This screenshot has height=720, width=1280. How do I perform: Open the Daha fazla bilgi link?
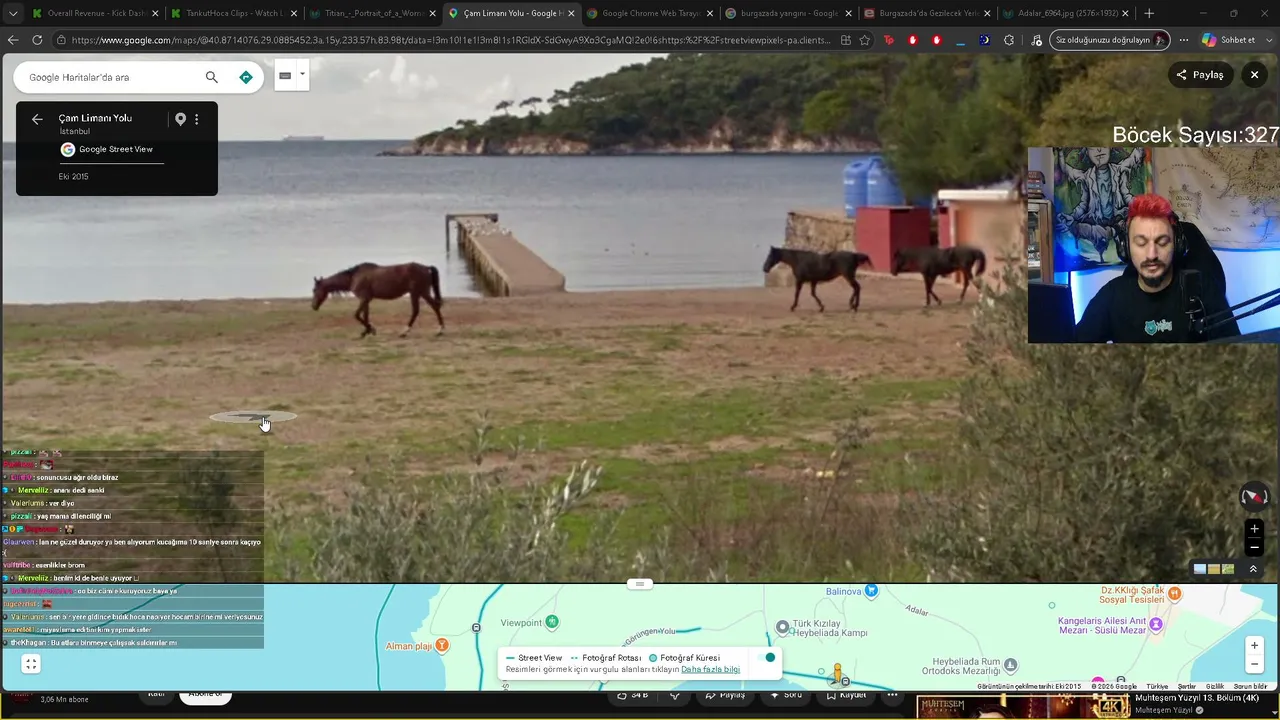point(711,669)
